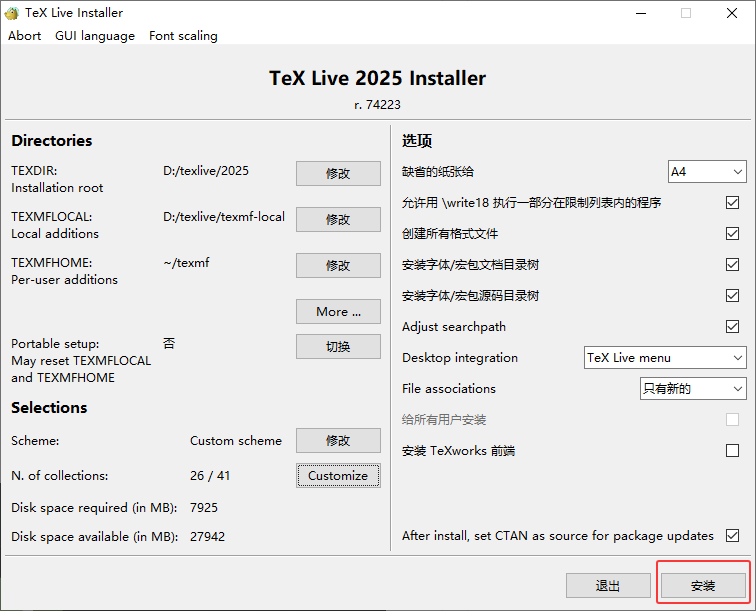Click the 缺省的纸张给 label
This screenshot has height=611, width=756.
coord(438,172)
